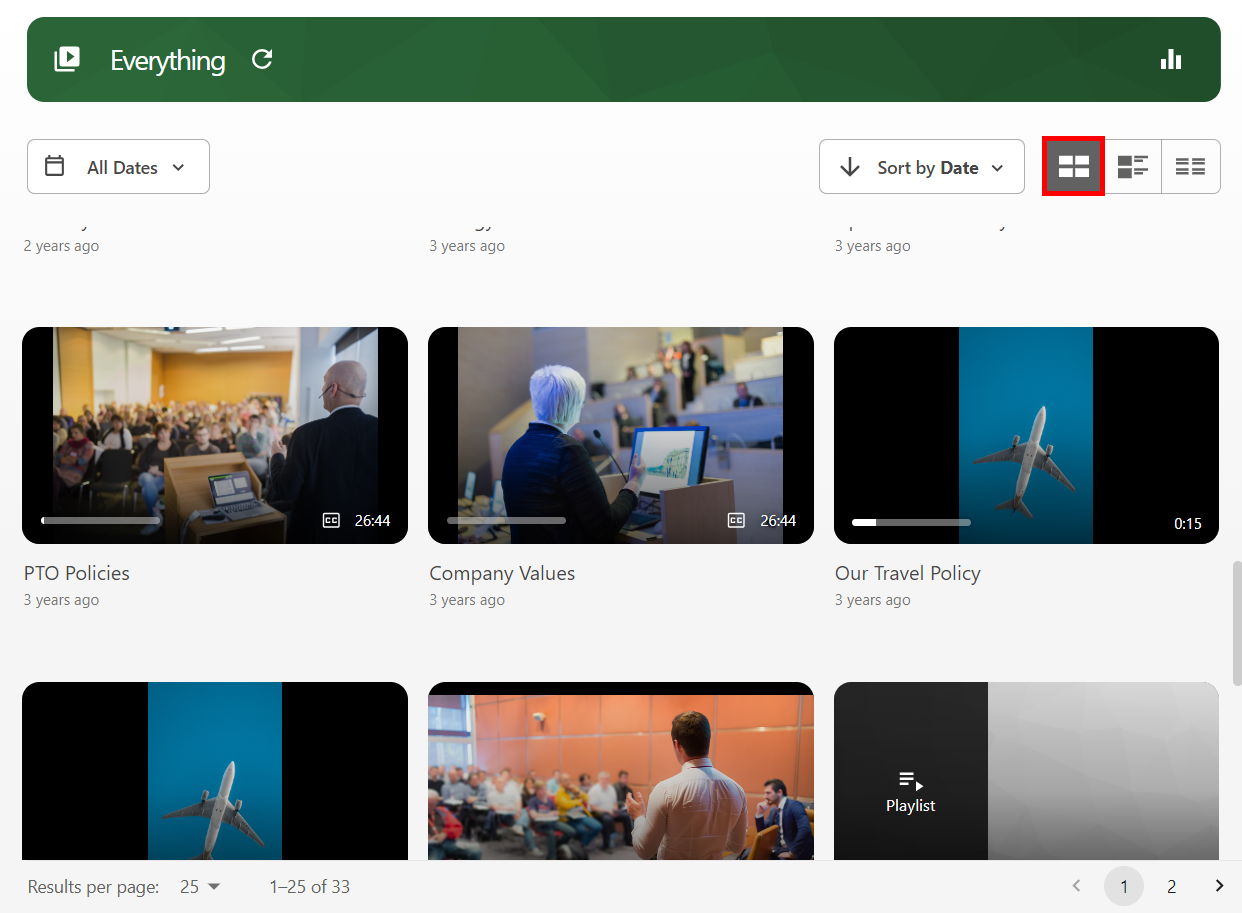Image resolution: width=1242 pixels, height=913 pixels.
Task: Switch to compact list view layout
Action: pyautogui.click(x=1190, y=167)
